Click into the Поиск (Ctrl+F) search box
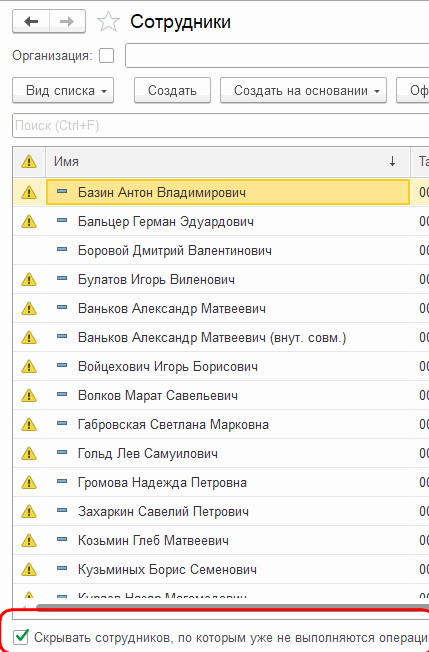The image size is (429, 652). (x=221, y=126)
